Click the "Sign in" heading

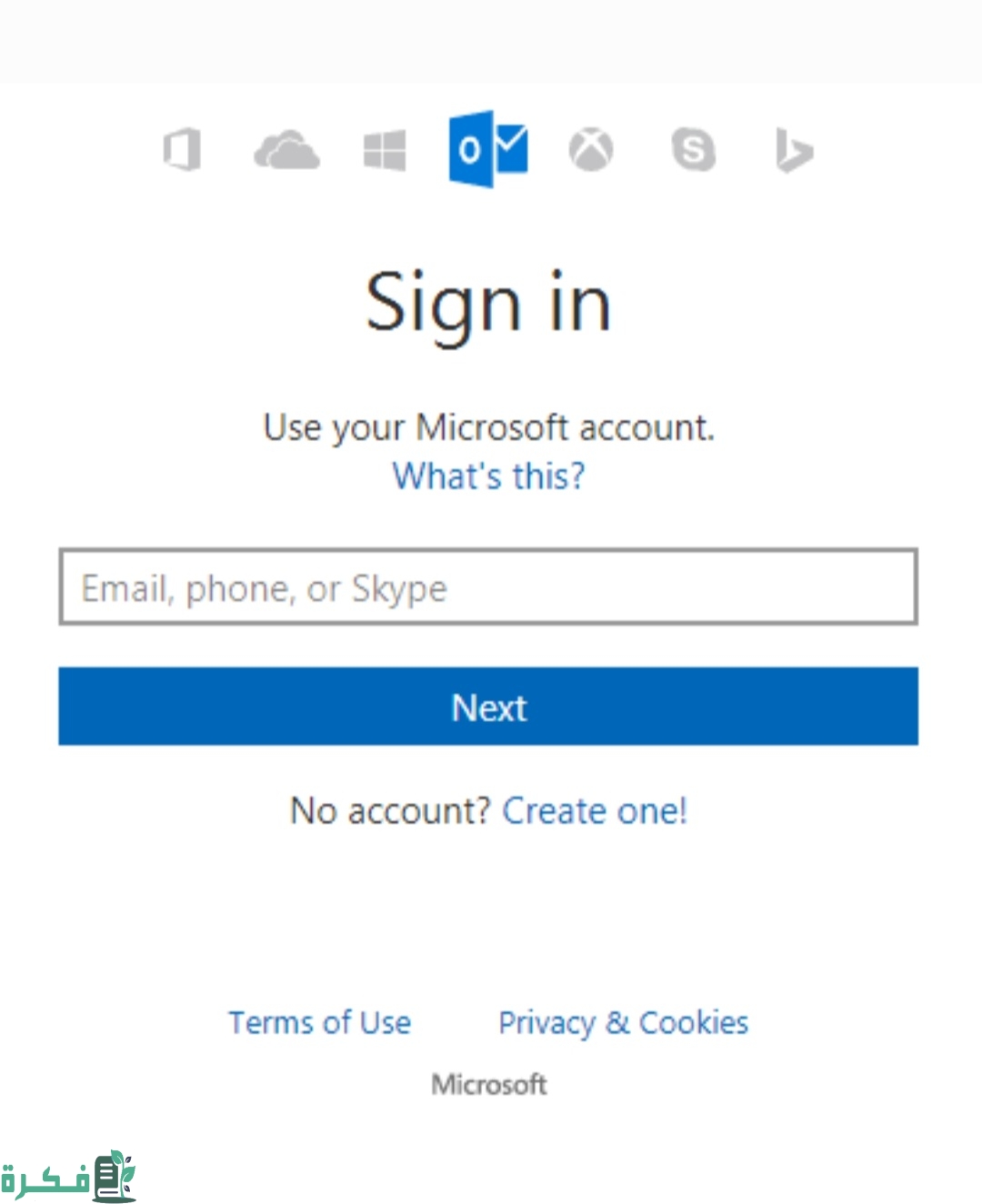tap(488, 304)
